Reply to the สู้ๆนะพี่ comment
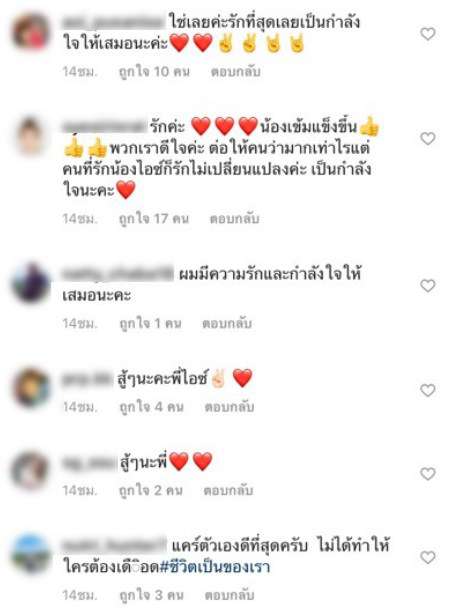 click(x=228, y=490)
